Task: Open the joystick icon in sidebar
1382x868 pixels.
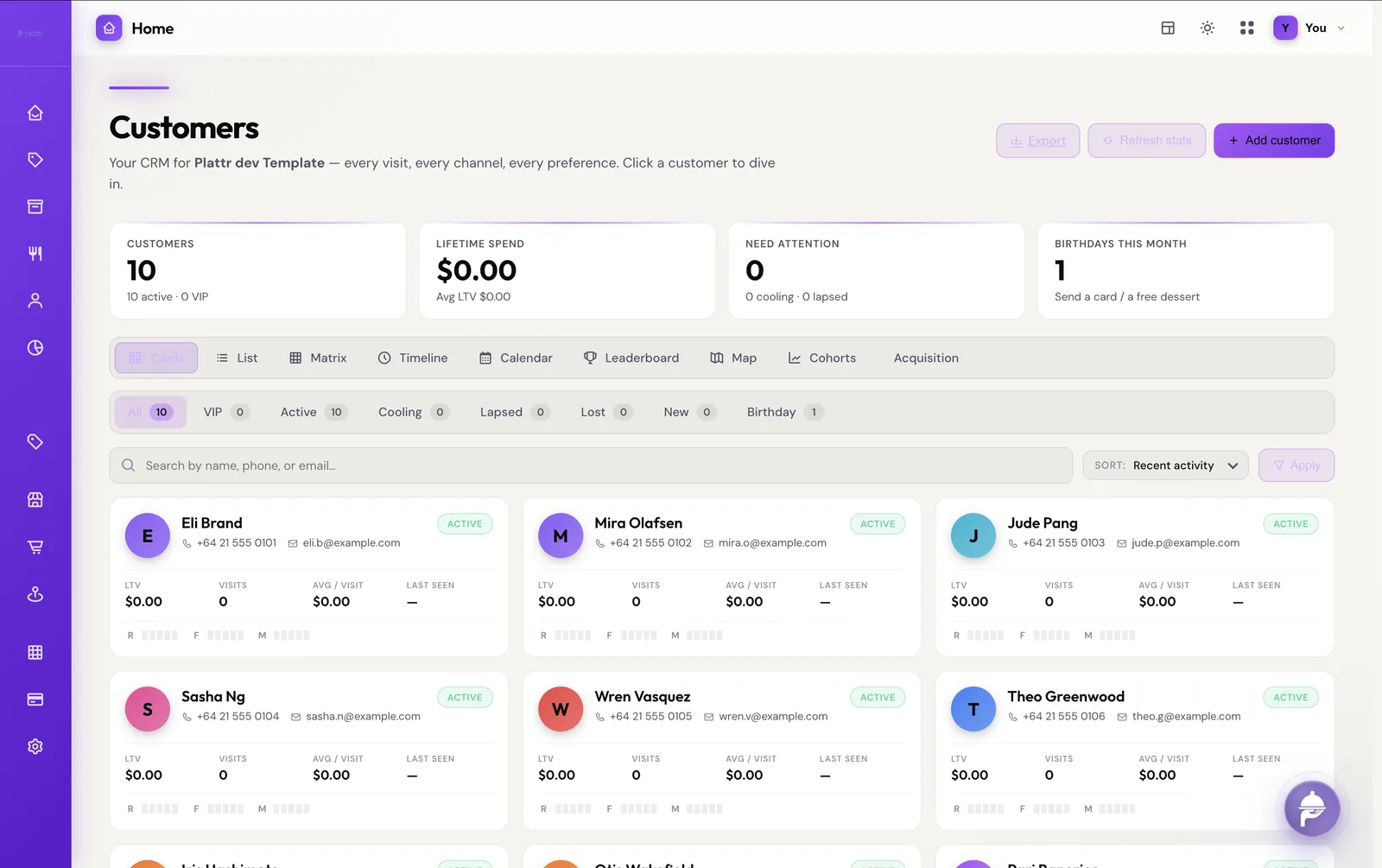Action: [35, 594]
